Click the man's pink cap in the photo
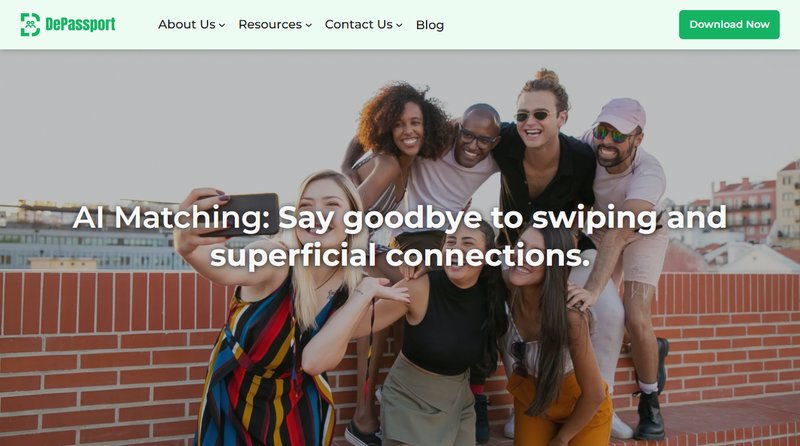The height and width of the screenshot is (446, 800). coord(621,114)
